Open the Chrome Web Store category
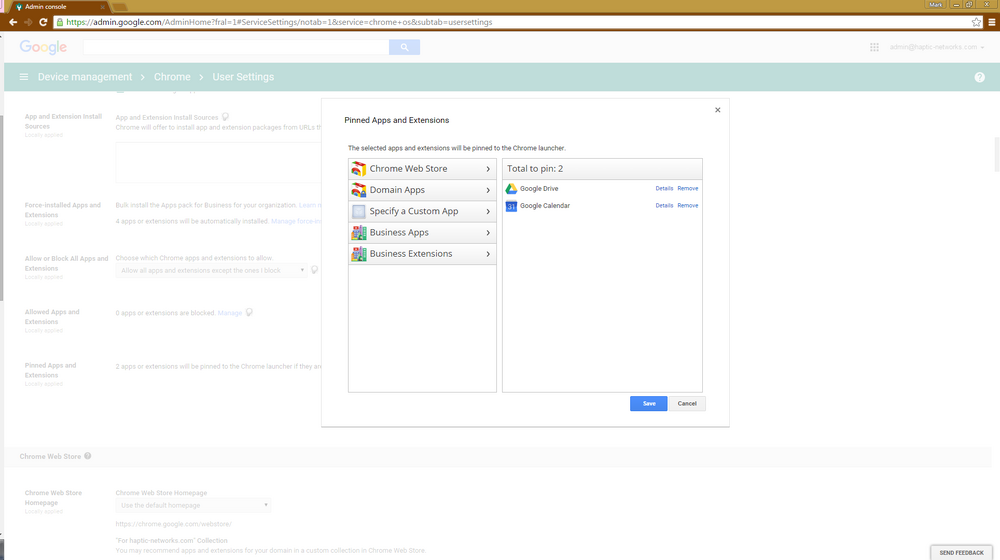 (x=422, y=169)
